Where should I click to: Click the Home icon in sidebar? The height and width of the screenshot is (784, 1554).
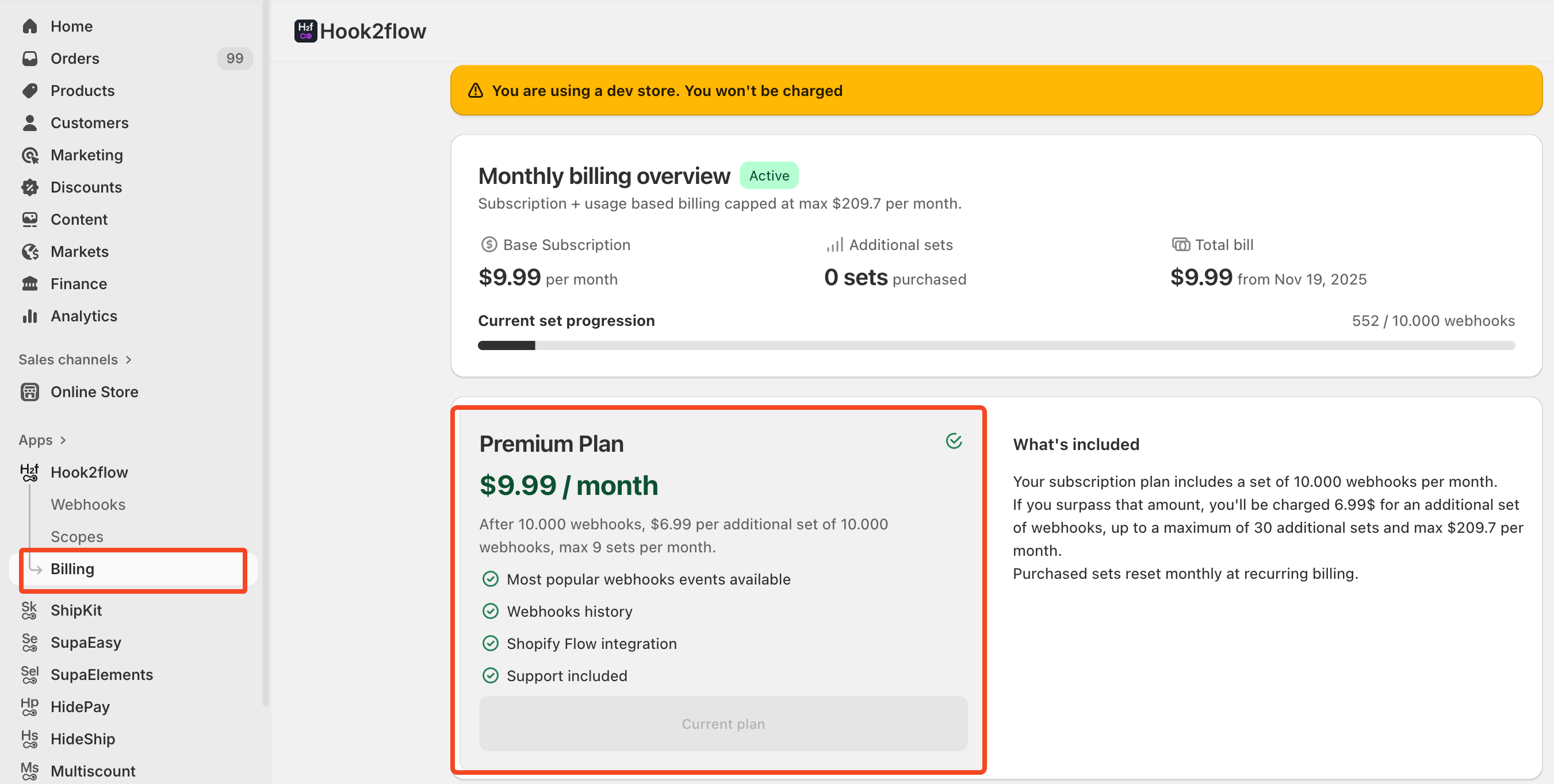29,26
